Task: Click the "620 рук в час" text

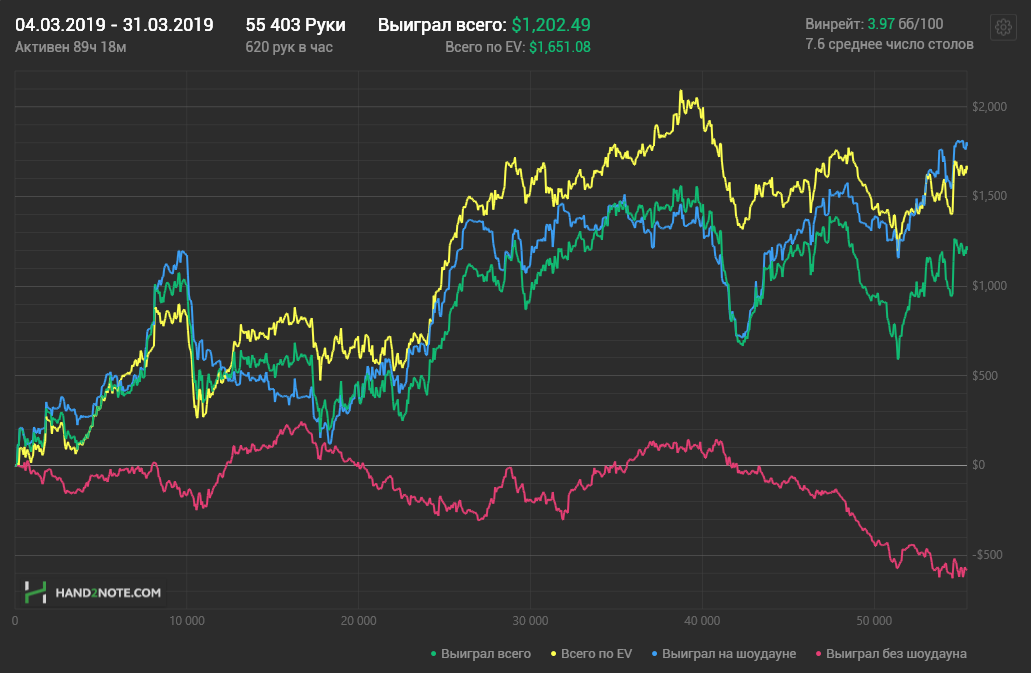Action: click(289, 47)
